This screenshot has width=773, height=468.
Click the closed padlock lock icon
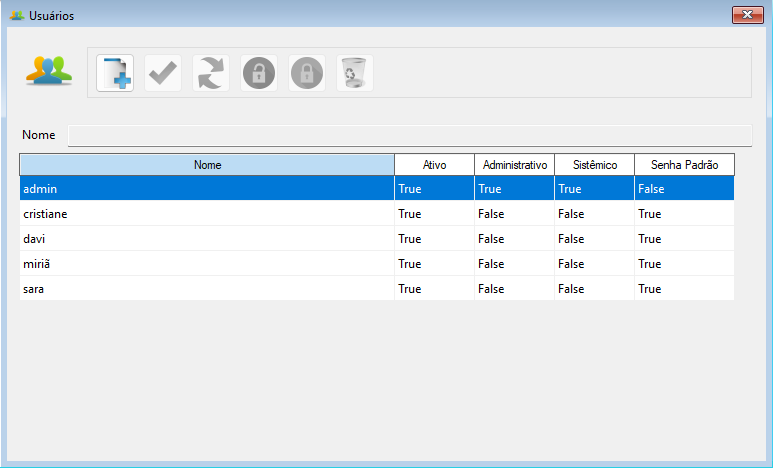pos(307,73)
